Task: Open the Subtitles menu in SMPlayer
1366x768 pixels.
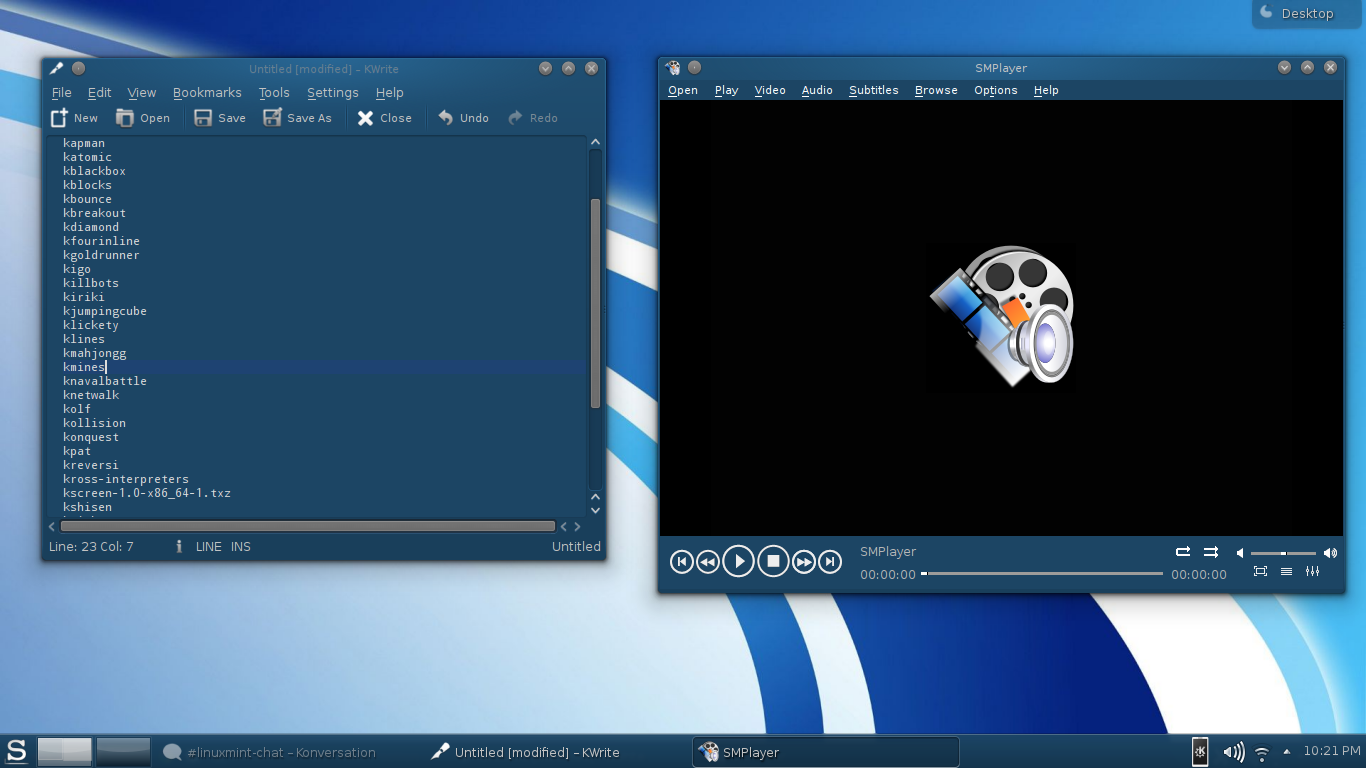Action: [x=873, y=90]
